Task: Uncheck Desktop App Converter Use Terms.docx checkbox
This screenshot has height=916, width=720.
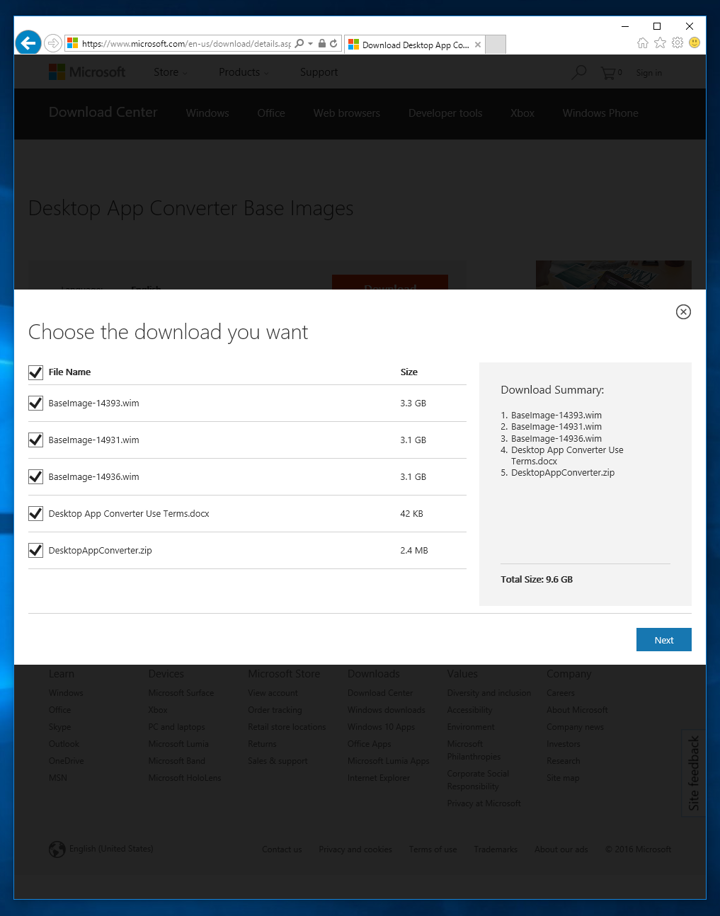Action: point(36,513)
